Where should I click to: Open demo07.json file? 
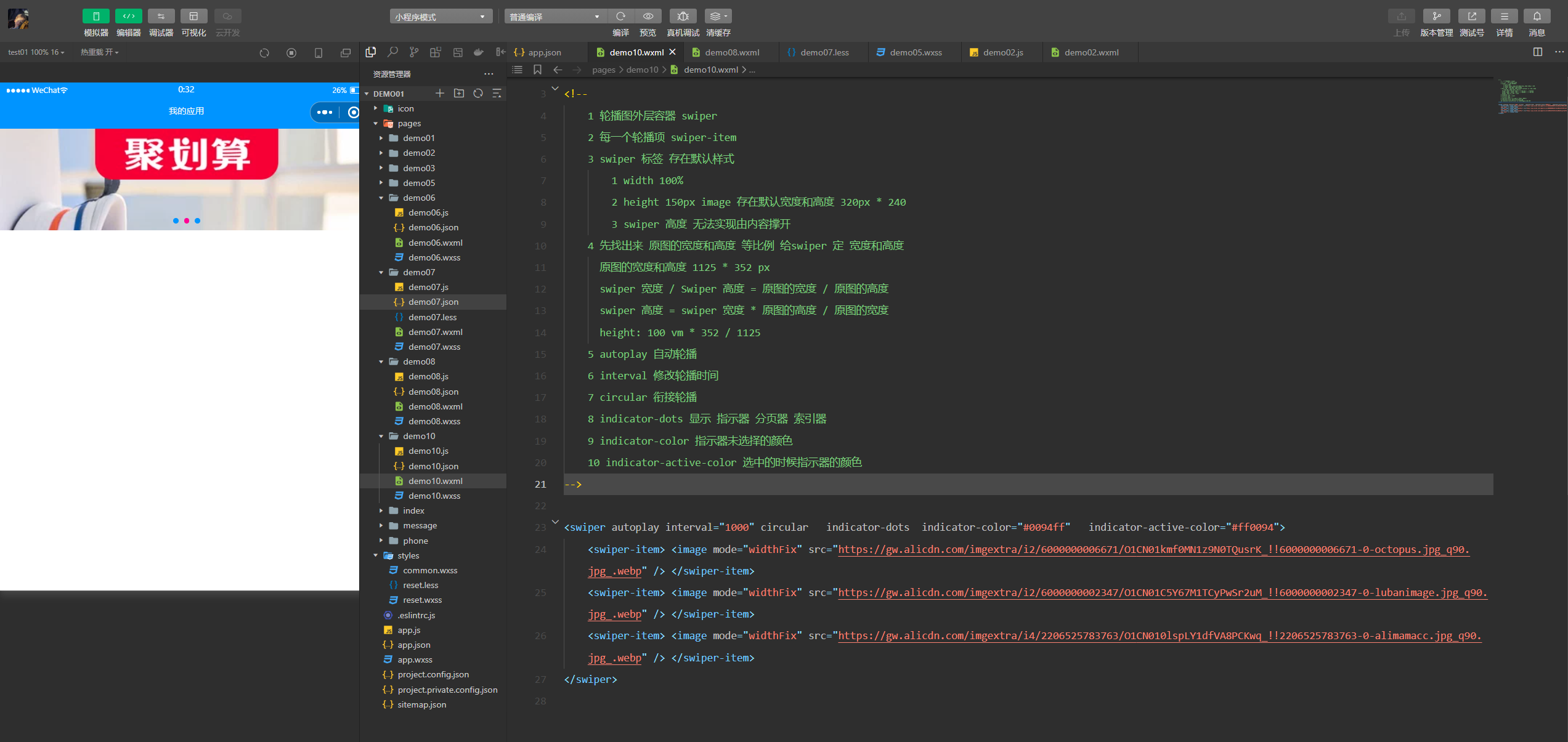(x=433, y=302)
